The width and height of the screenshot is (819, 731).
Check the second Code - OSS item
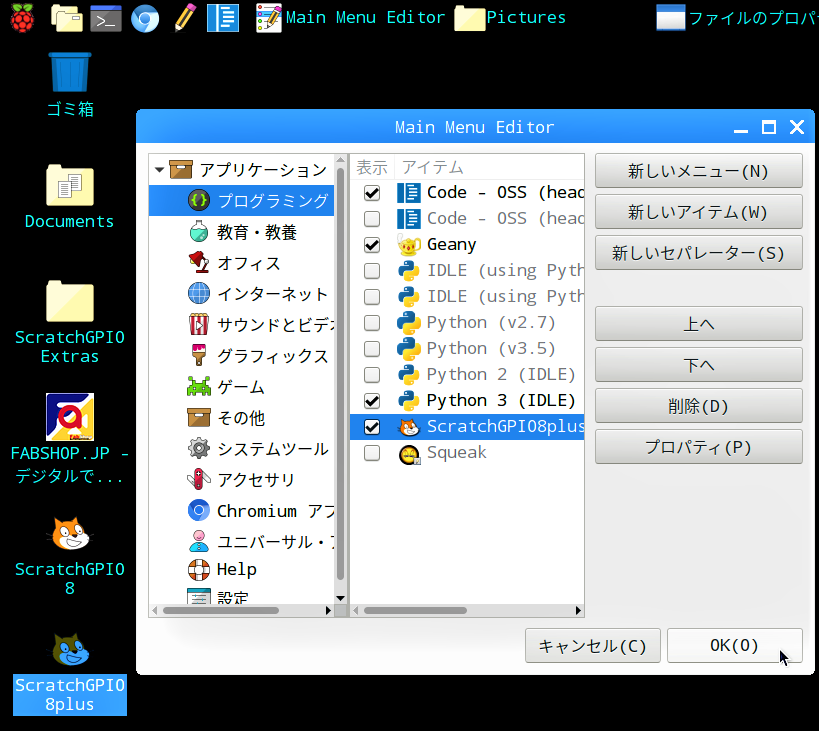[x=372, y=219]
